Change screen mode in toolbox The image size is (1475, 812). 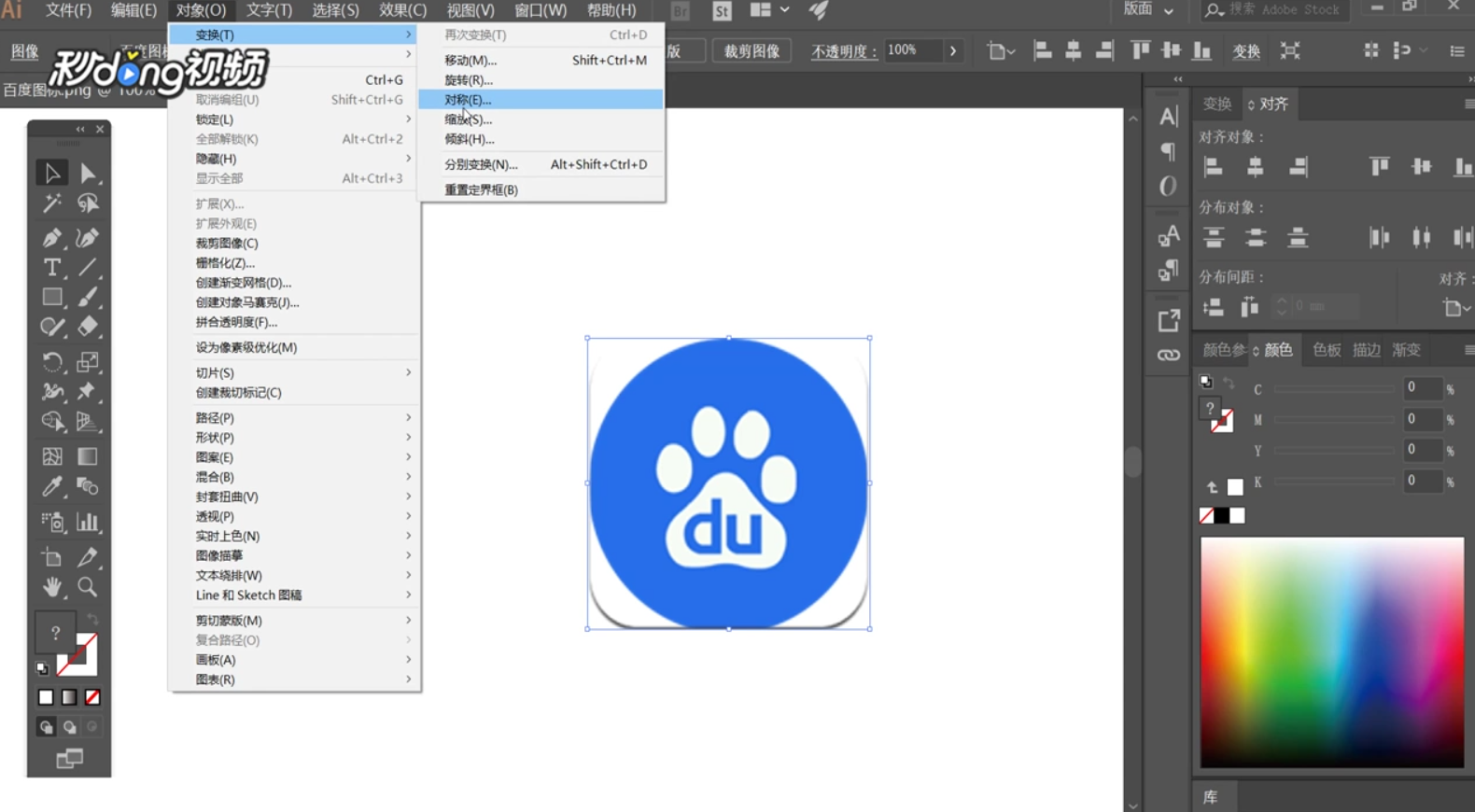click(x=69, y=759)
